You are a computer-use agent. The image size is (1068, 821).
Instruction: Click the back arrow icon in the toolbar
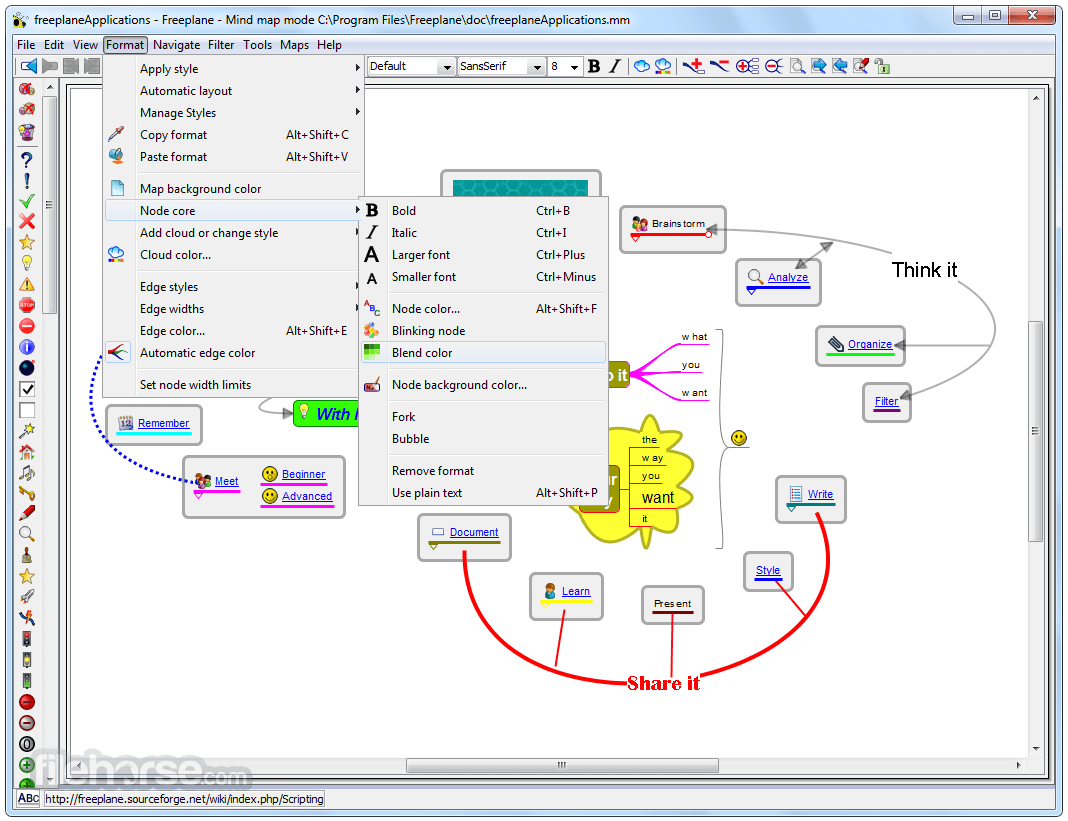pyautogui.click(x=29, y=66)
